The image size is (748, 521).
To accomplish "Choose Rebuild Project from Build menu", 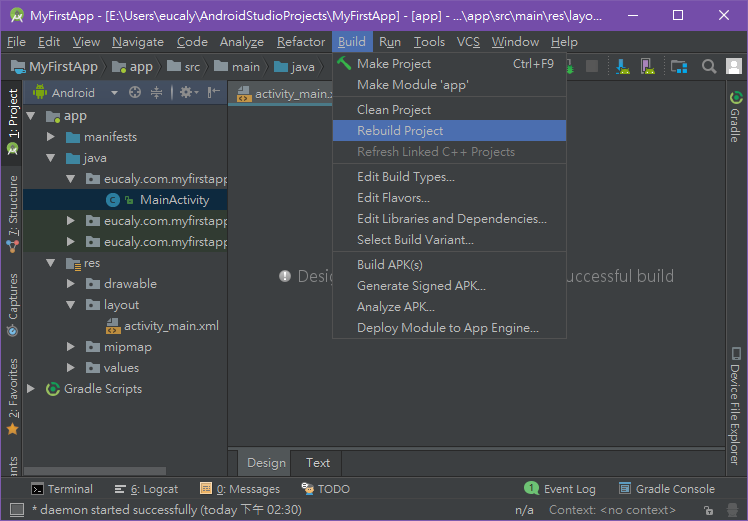I will pos(449,131).
